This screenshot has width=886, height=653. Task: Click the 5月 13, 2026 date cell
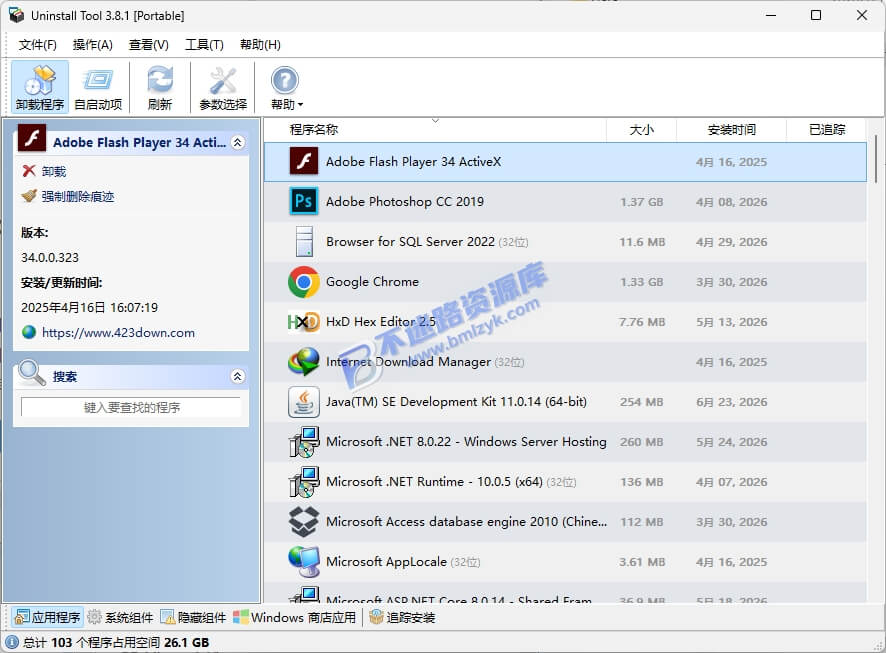pos(731,322)
